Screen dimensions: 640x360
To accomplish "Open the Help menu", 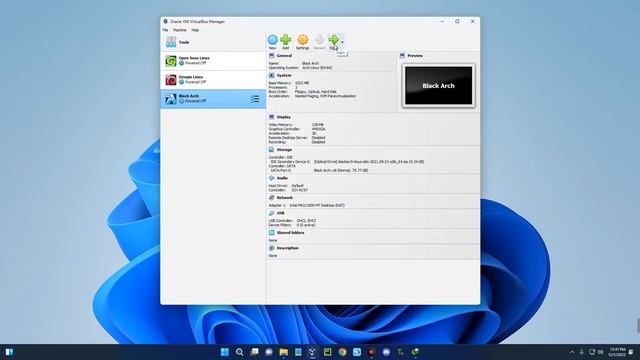I will coord(195,30).
